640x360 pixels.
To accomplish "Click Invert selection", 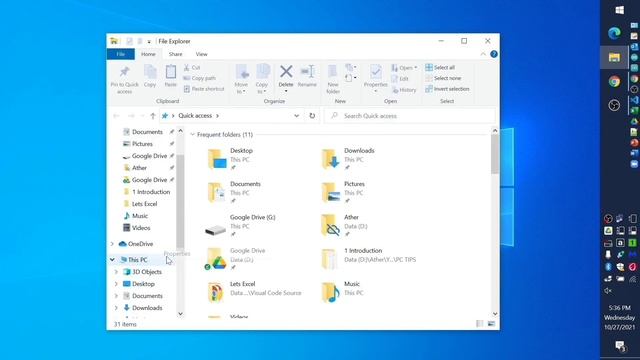I will click(x=447, y=89).
